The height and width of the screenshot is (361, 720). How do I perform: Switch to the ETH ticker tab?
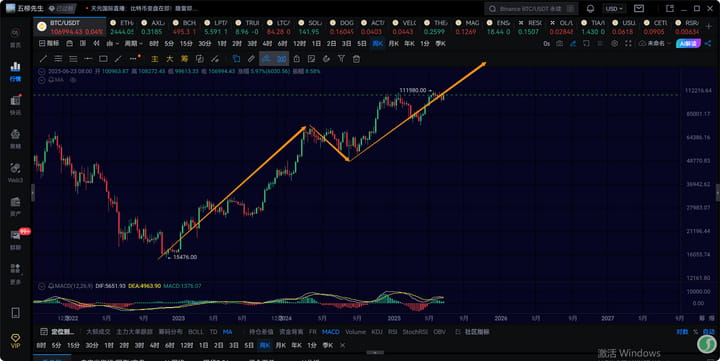click(x=122, y=27)
